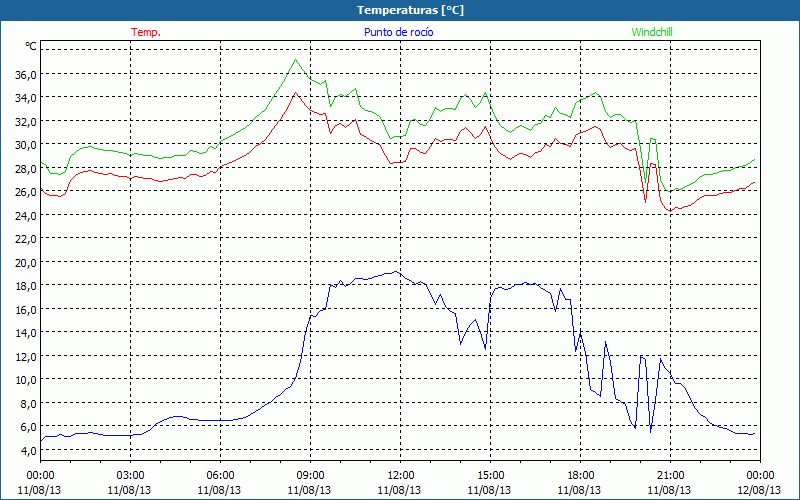Click the 26,0 y-axis value

26,192
